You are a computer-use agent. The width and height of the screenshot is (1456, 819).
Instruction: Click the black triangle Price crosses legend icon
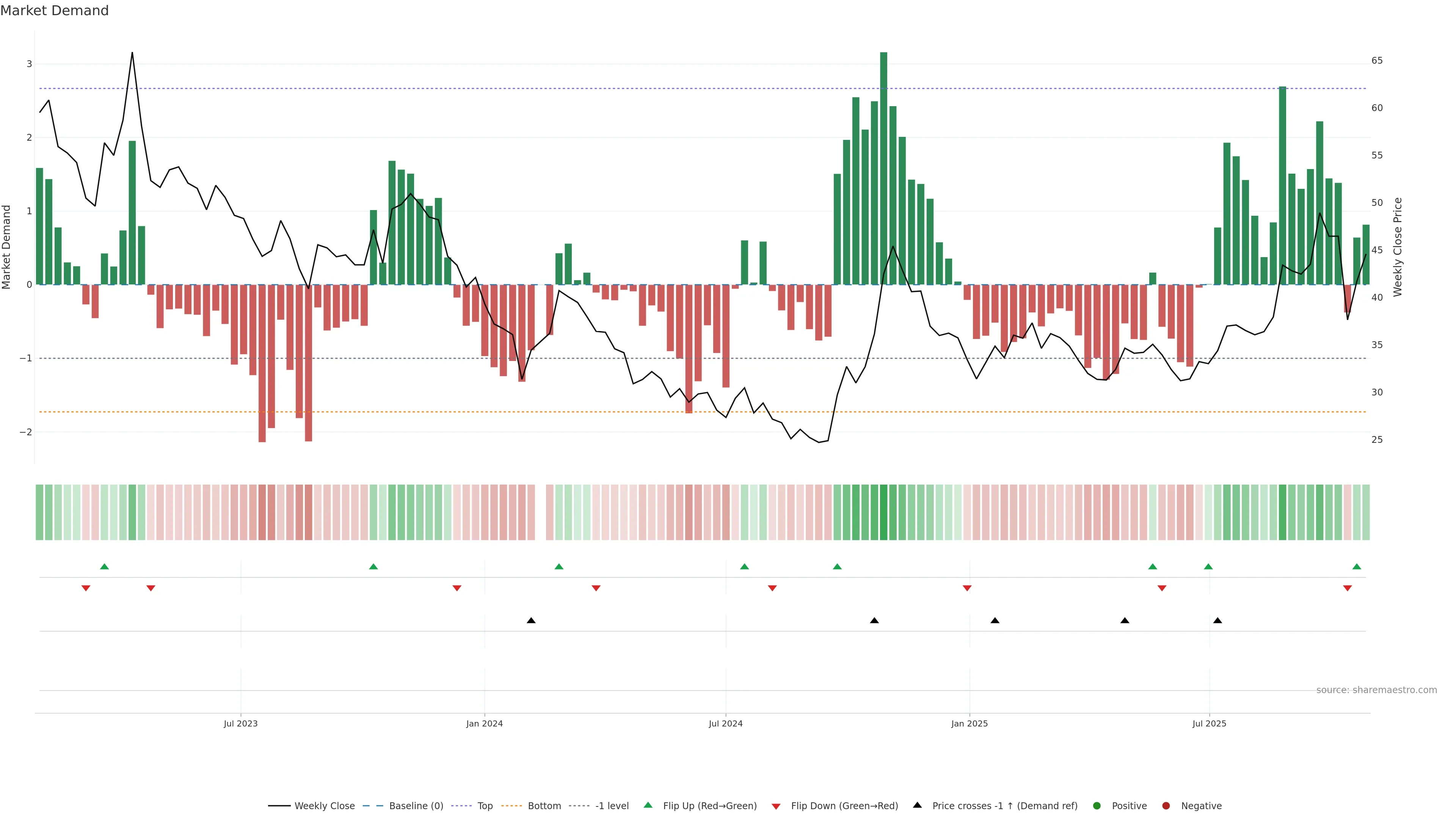(x=917, y=805)
